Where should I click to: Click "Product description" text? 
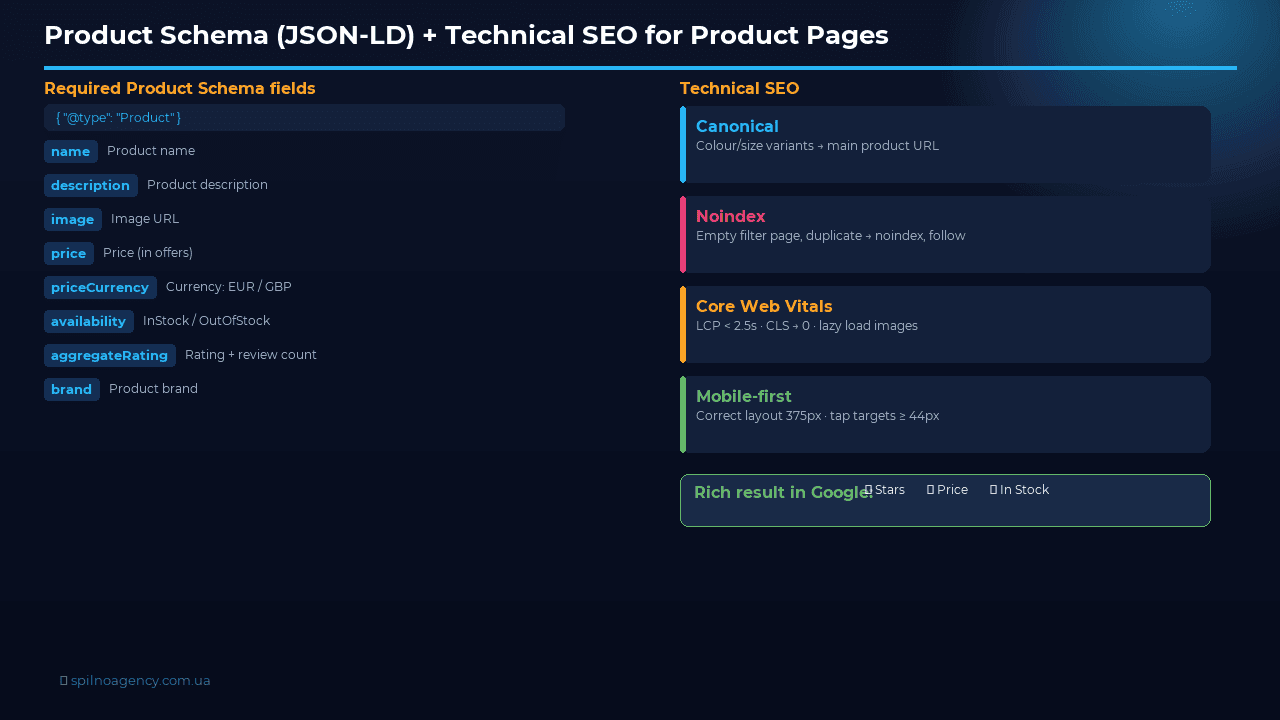(207, 185)
